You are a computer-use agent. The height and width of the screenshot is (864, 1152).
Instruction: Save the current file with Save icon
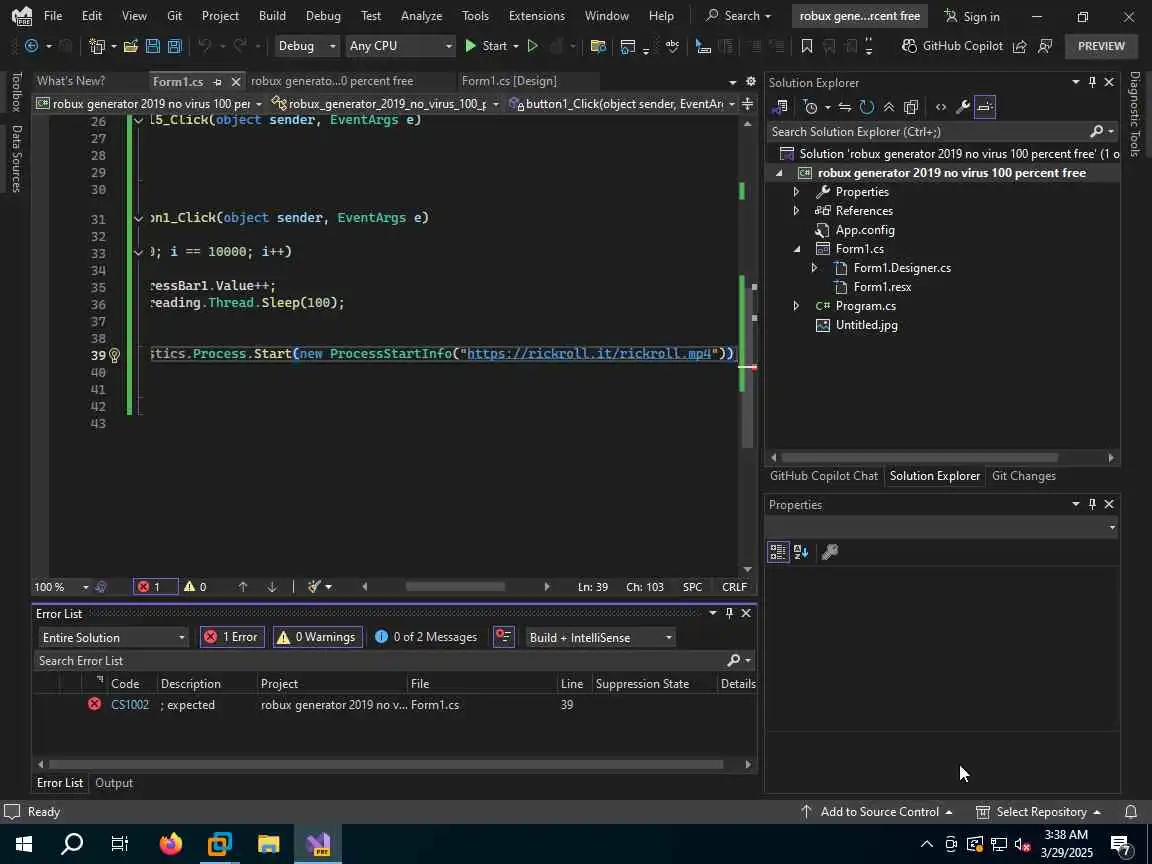153,46
